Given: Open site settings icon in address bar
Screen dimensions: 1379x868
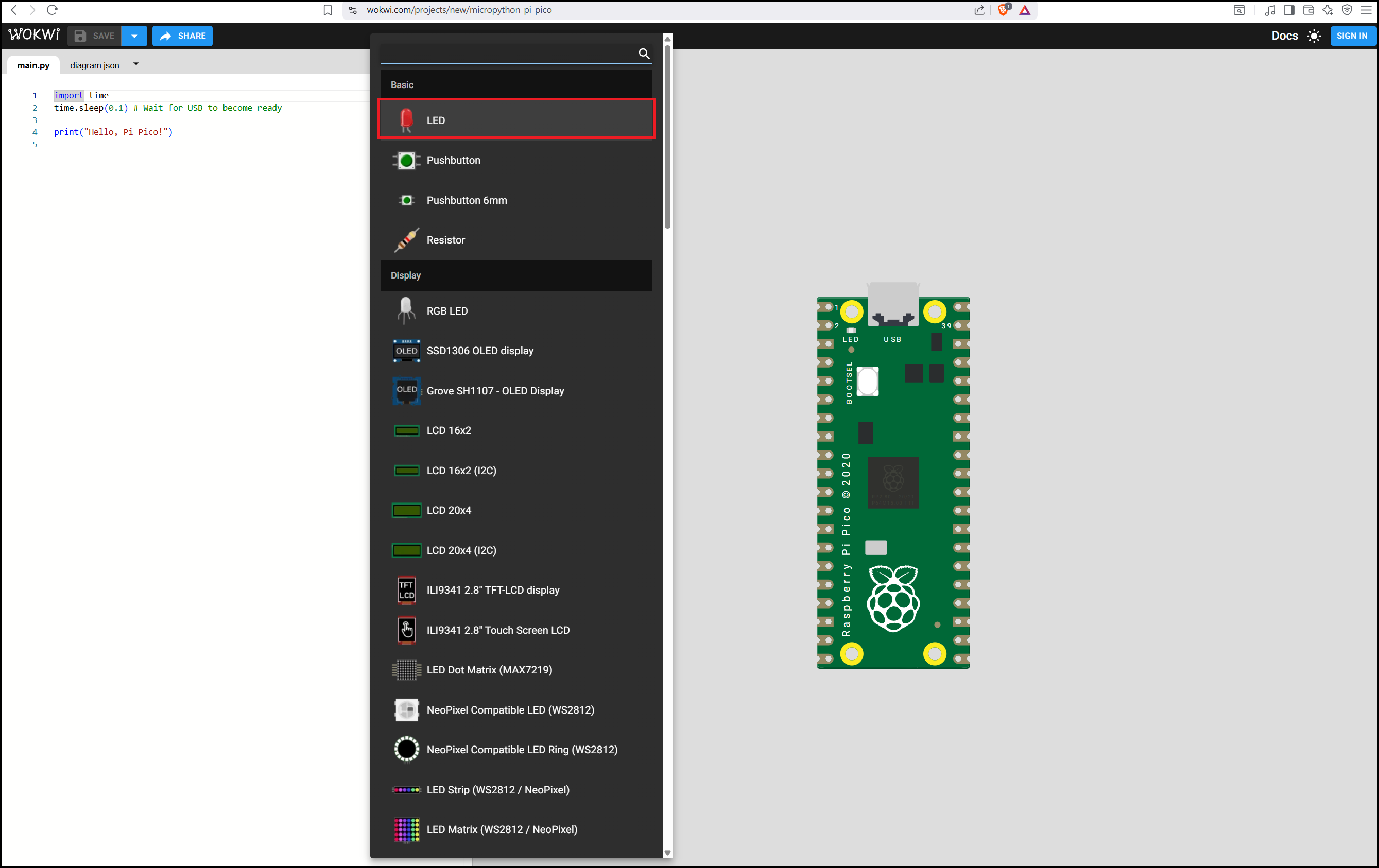Looking at the screenshot, I should tap(353, 10).
